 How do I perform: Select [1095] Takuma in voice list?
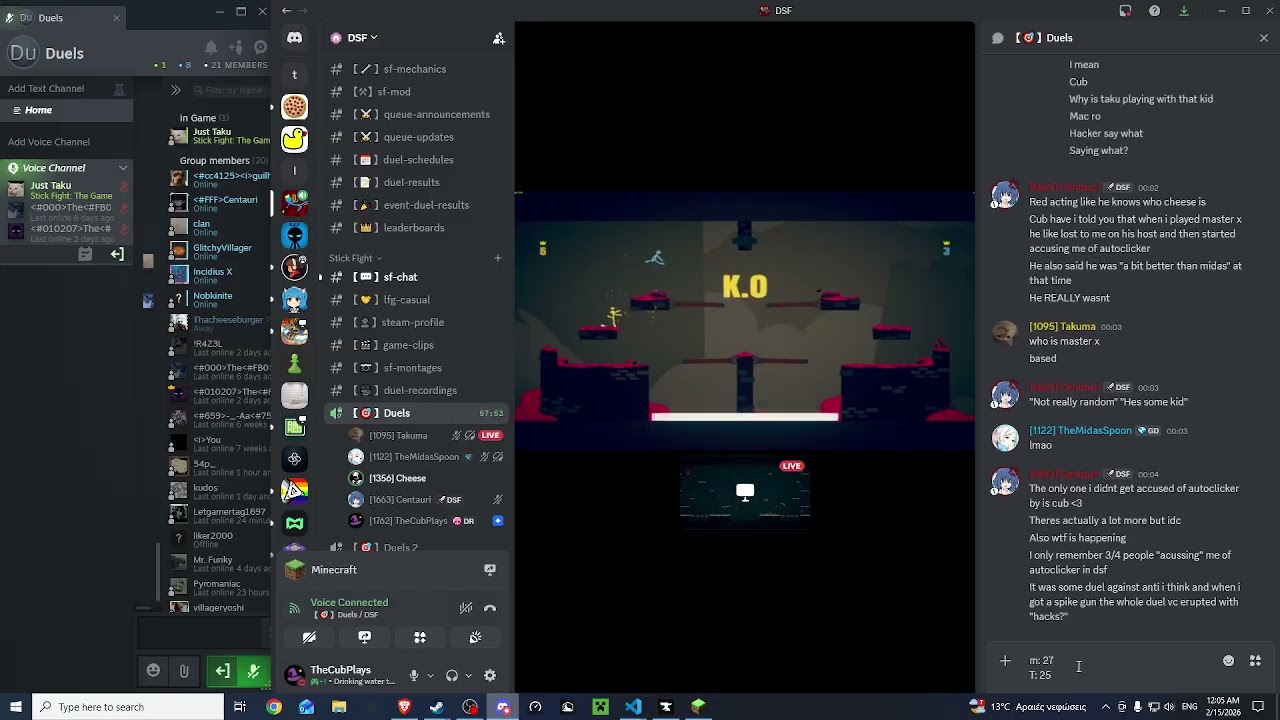pyautogui.click(x=425, y=436)
